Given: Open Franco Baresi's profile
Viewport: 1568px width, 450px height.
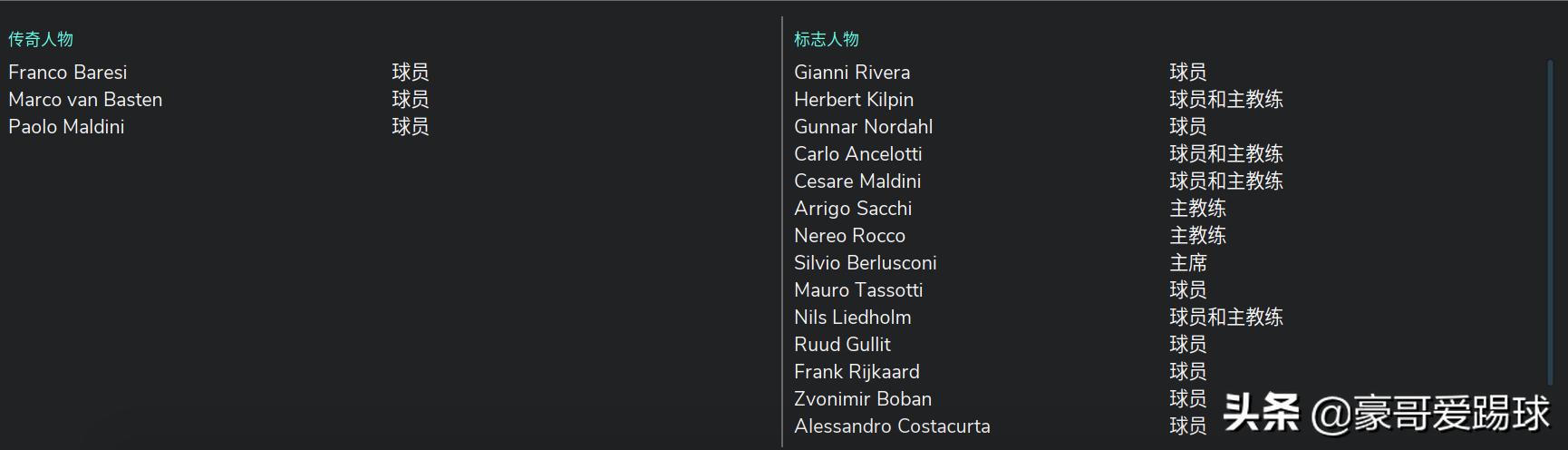Looking at the screenshot, I should (68, 73).
